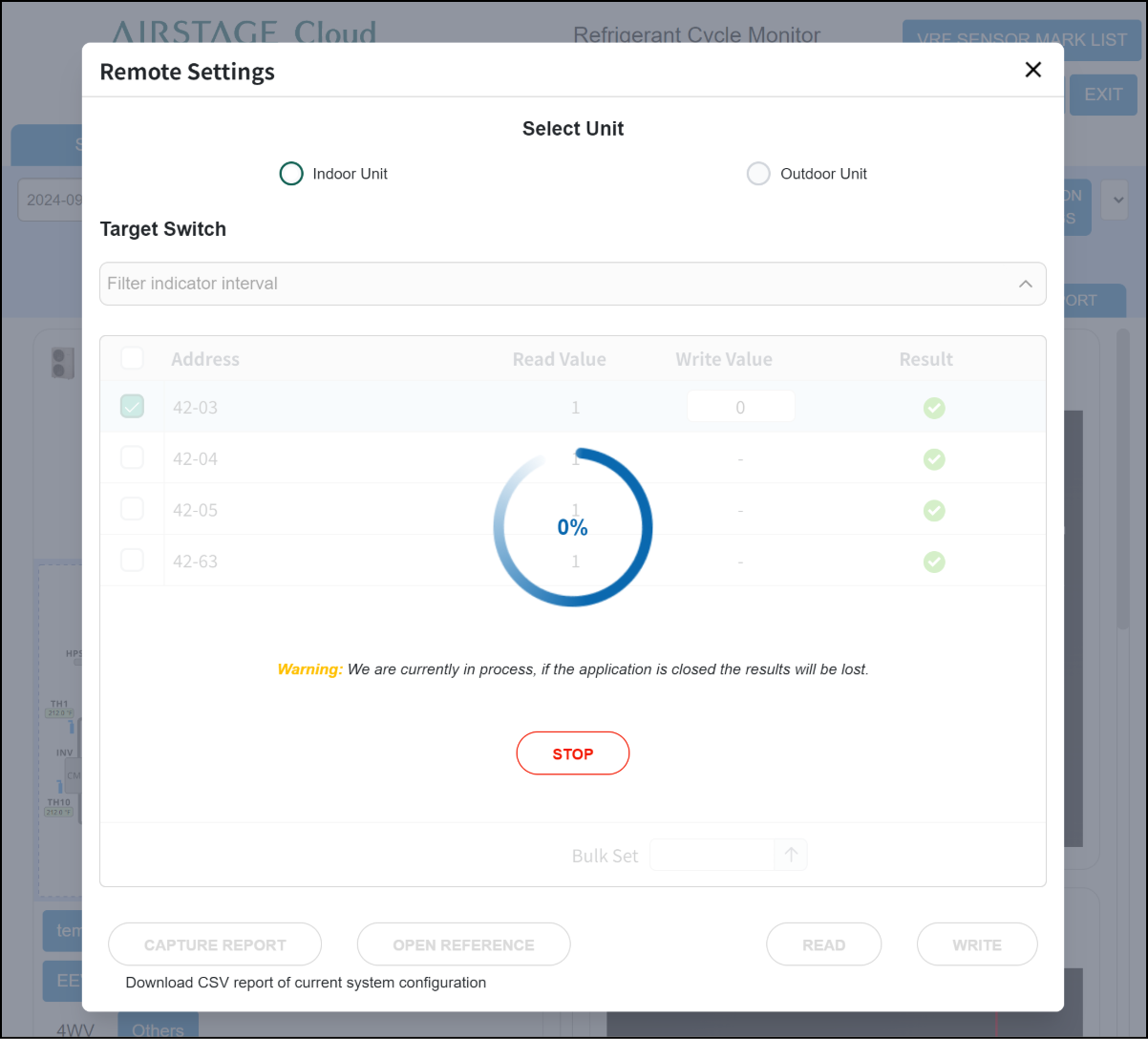Tick the checkbox for address 42-63
This screenshot has height=1039, width=1148.
point(132,561)
